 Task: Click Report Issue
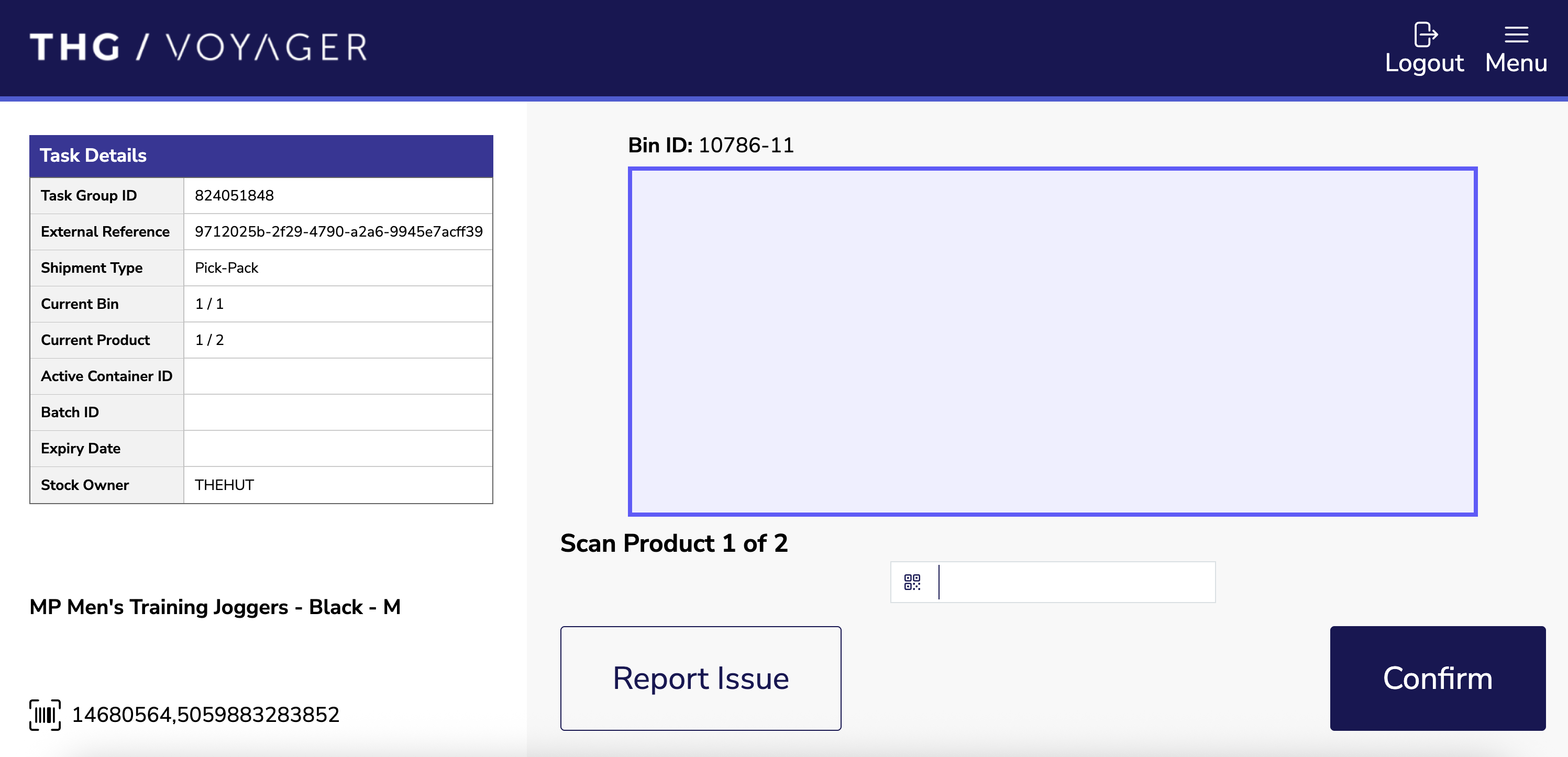click(x=701, y=678)
